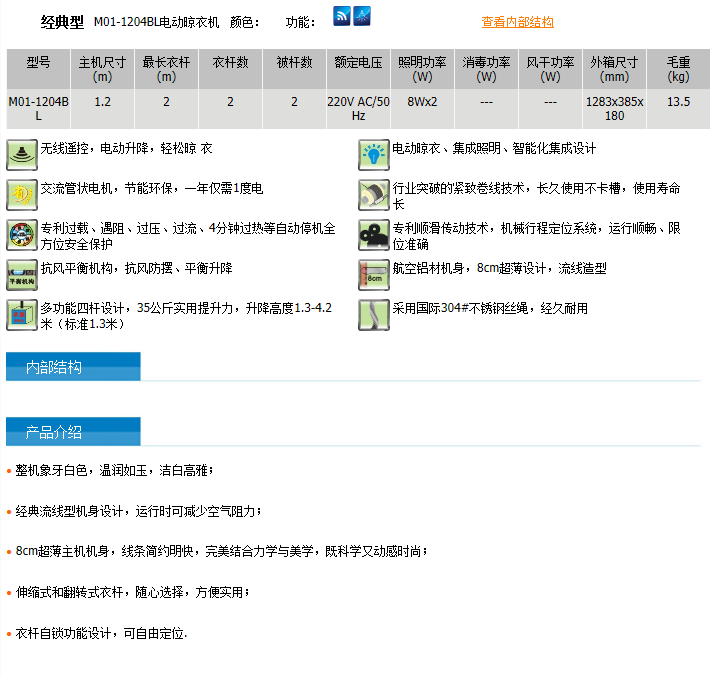Click the blue lighting function icon at top
The image size is (713, 676).
[362, 16]
